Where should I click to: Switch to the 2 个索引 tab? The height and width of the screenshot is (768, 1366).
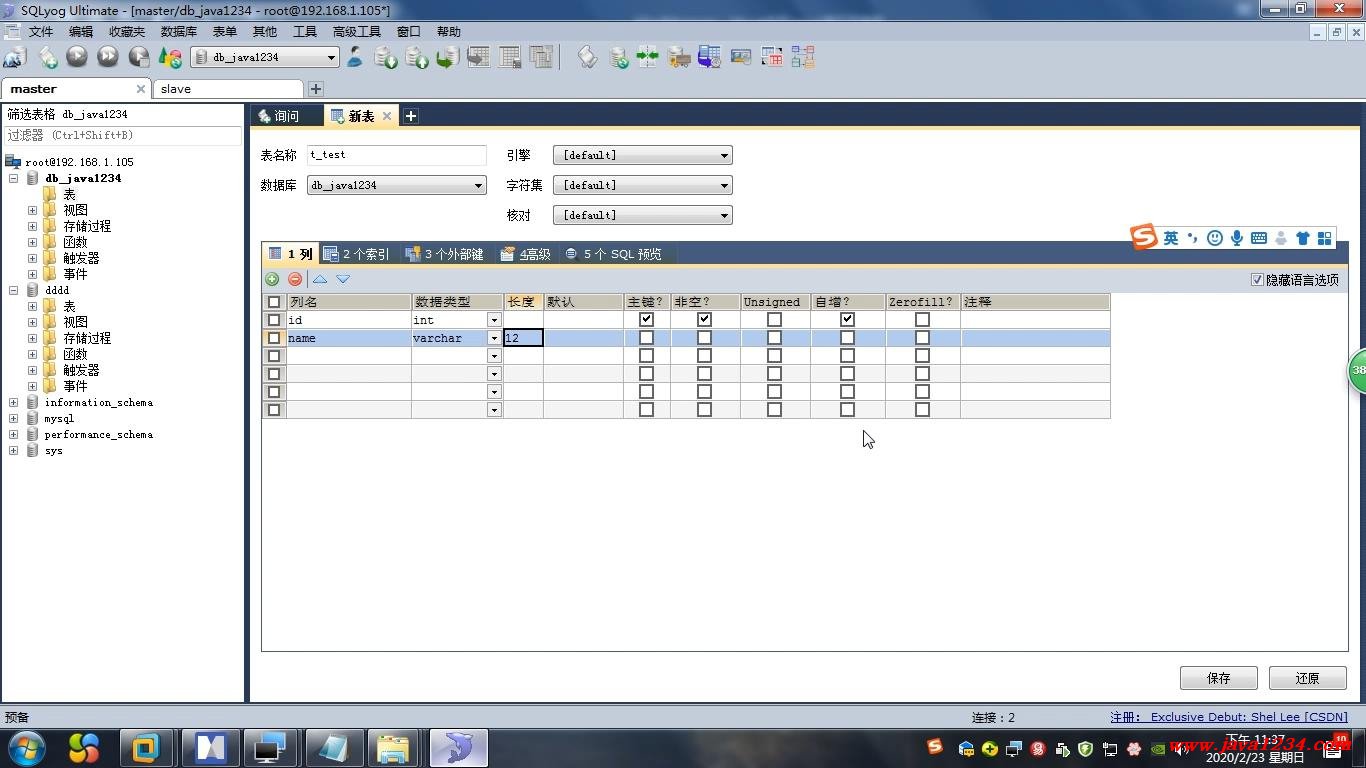coord(357,254)
